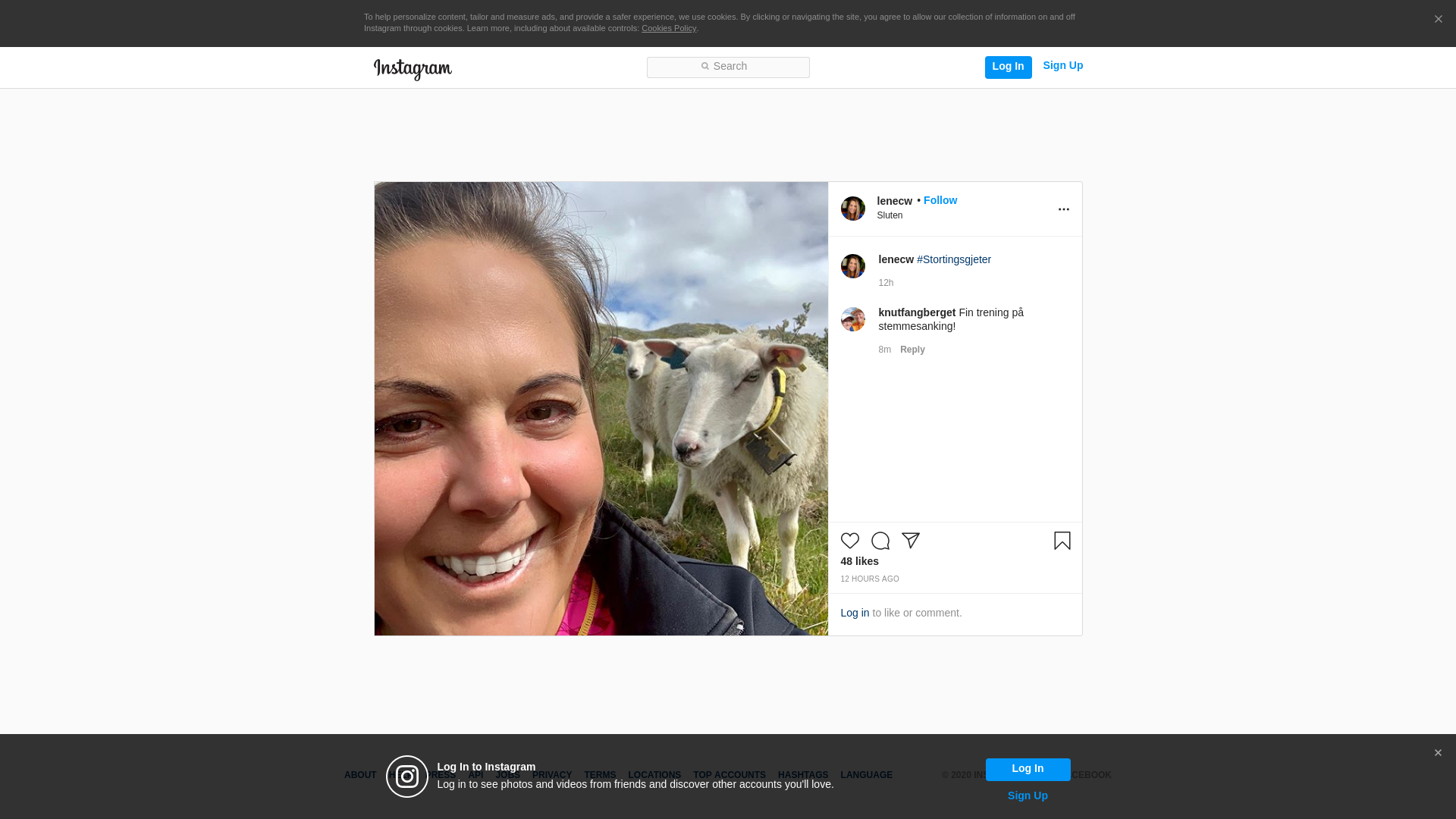This screenshot has height=819, width=1456.
Task: Open lenecw's profile picture in the post header
Action: coord(852,209)
